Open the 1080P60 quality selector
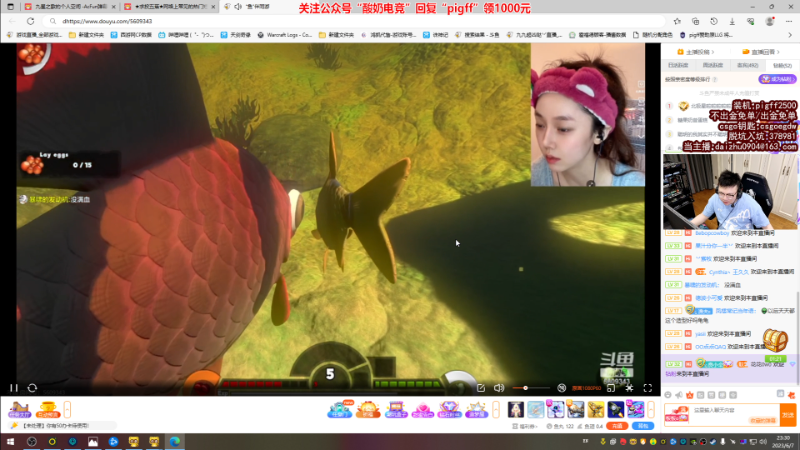The height and width of the screenshot is (450, 800). (x=586, y=388)
